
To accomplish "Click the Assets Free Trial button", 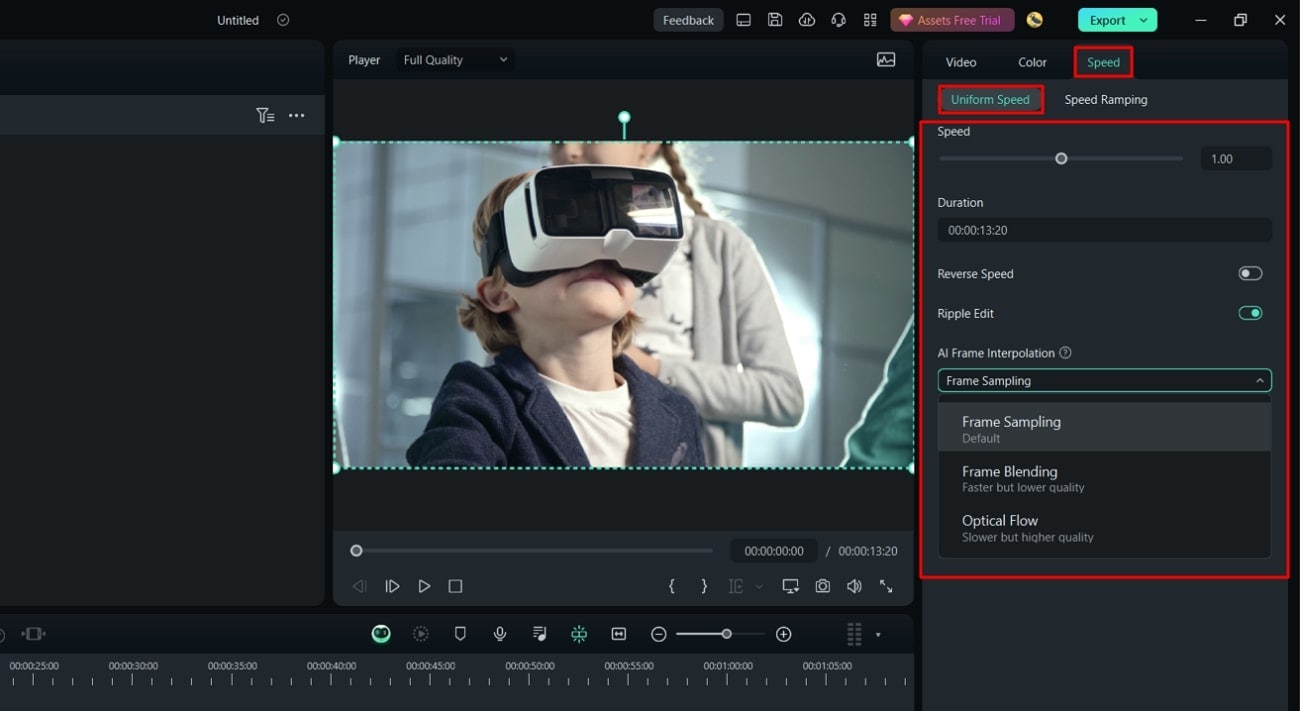I will pos(952,20).
